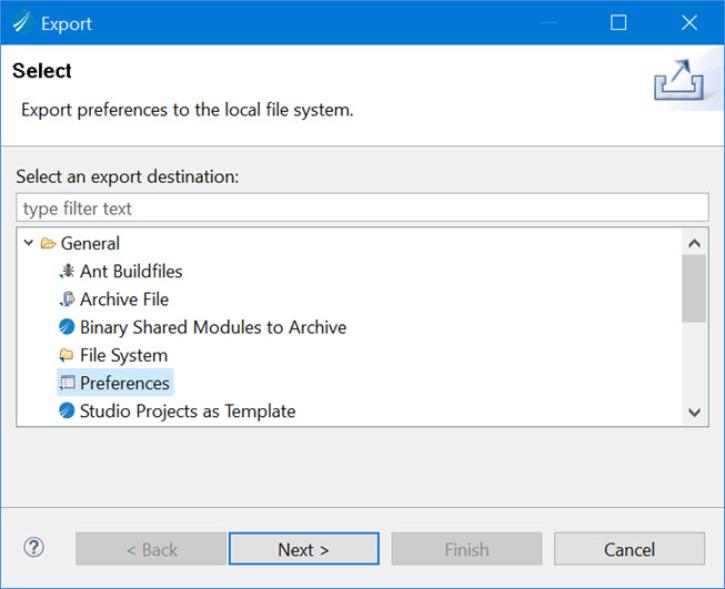This screenshot has height=589, width=725.
Task: Choose Studio Projects as Template
Action: pyautogui.click(x=187, y=411)
